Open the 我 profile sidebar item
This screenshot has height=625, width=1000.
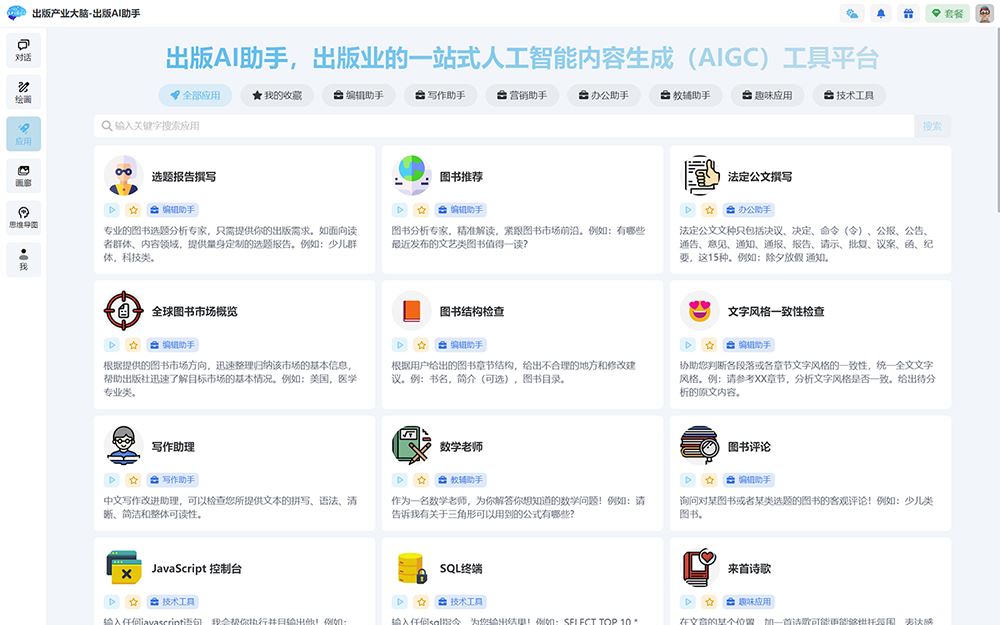[23, 259]
